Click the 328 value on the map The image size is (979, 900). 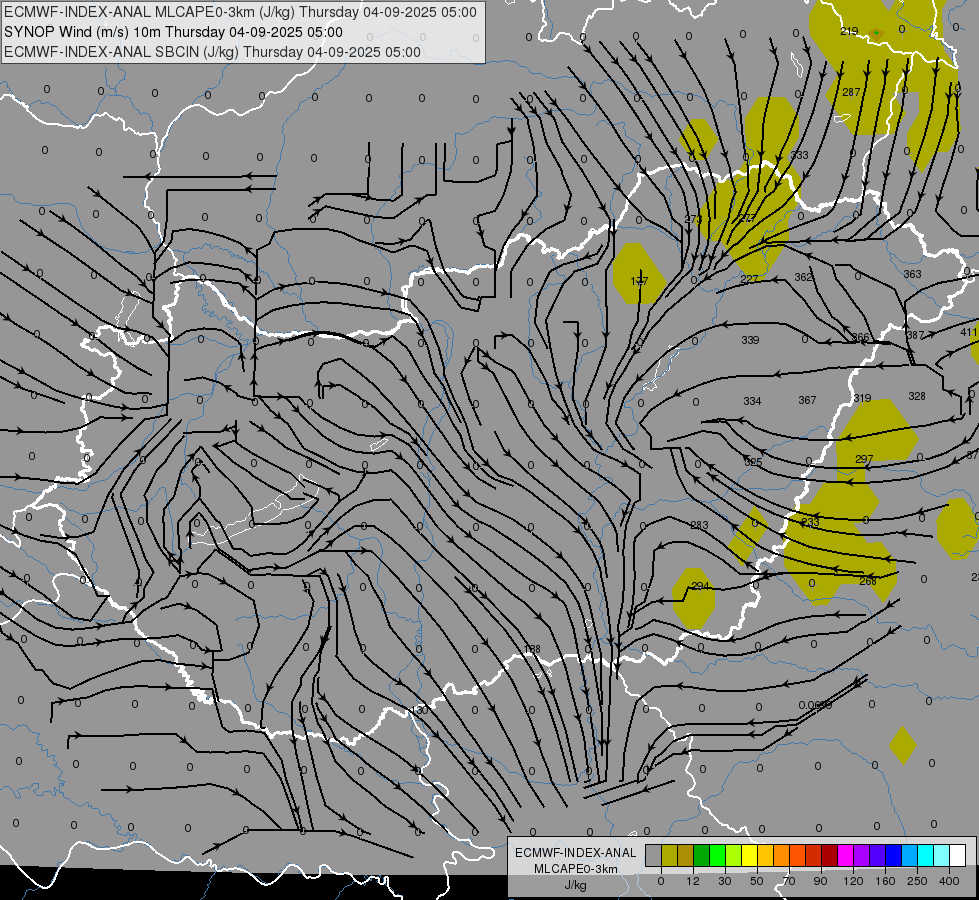coord(917,396)
